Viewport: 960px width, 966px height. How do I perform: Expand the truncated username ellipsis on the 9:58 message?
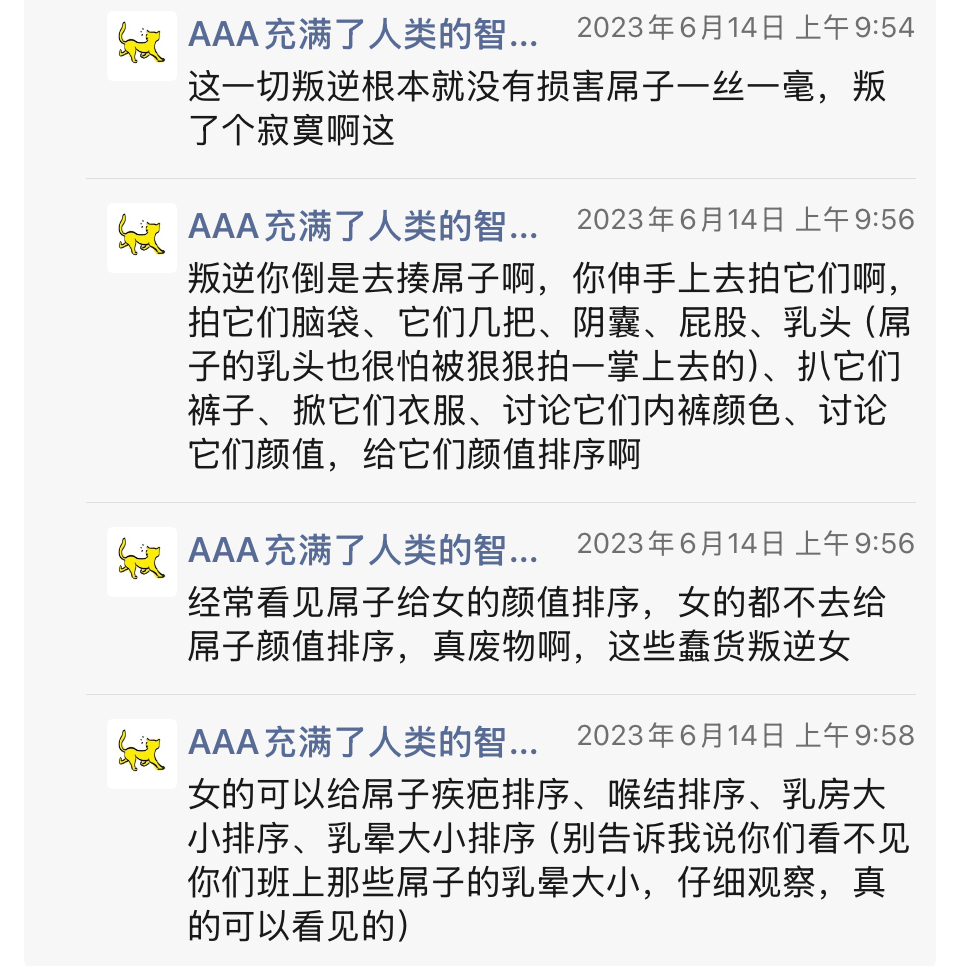522,749
